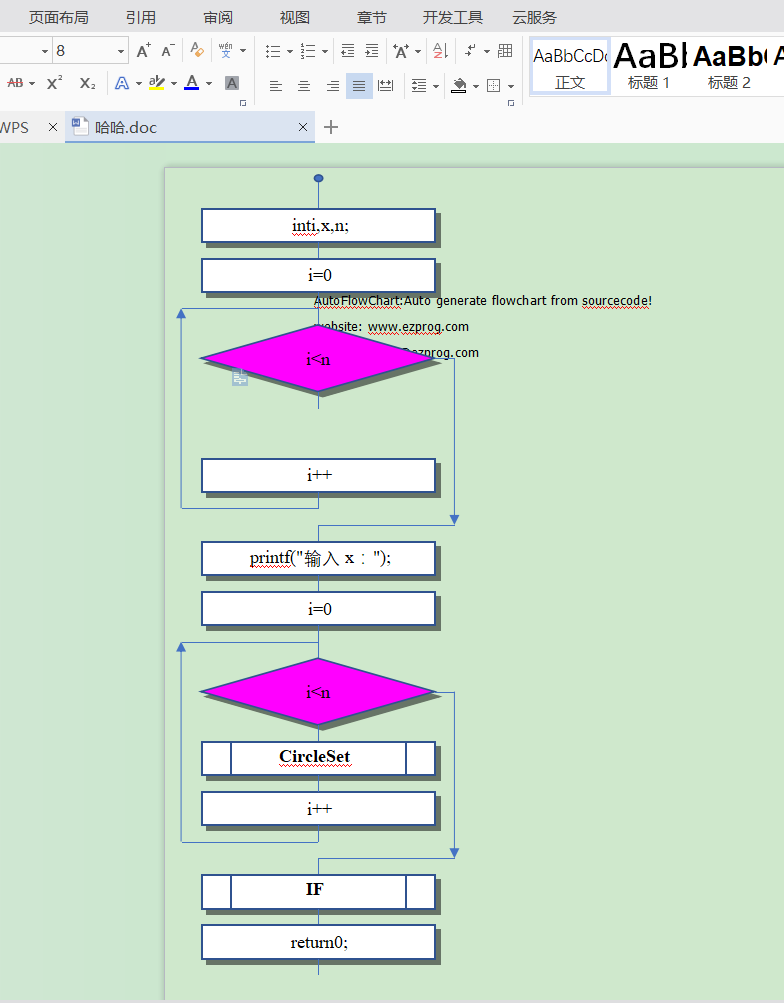
Task: Apply distributed alignment
Action: (x=386, y=85)
